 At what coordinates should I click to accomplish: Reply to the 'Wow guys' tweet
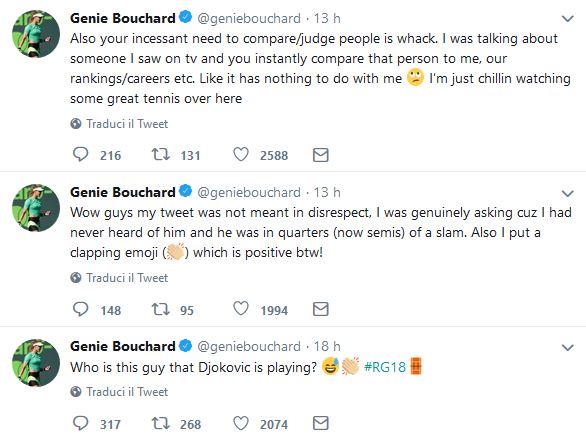coord(80,309)
